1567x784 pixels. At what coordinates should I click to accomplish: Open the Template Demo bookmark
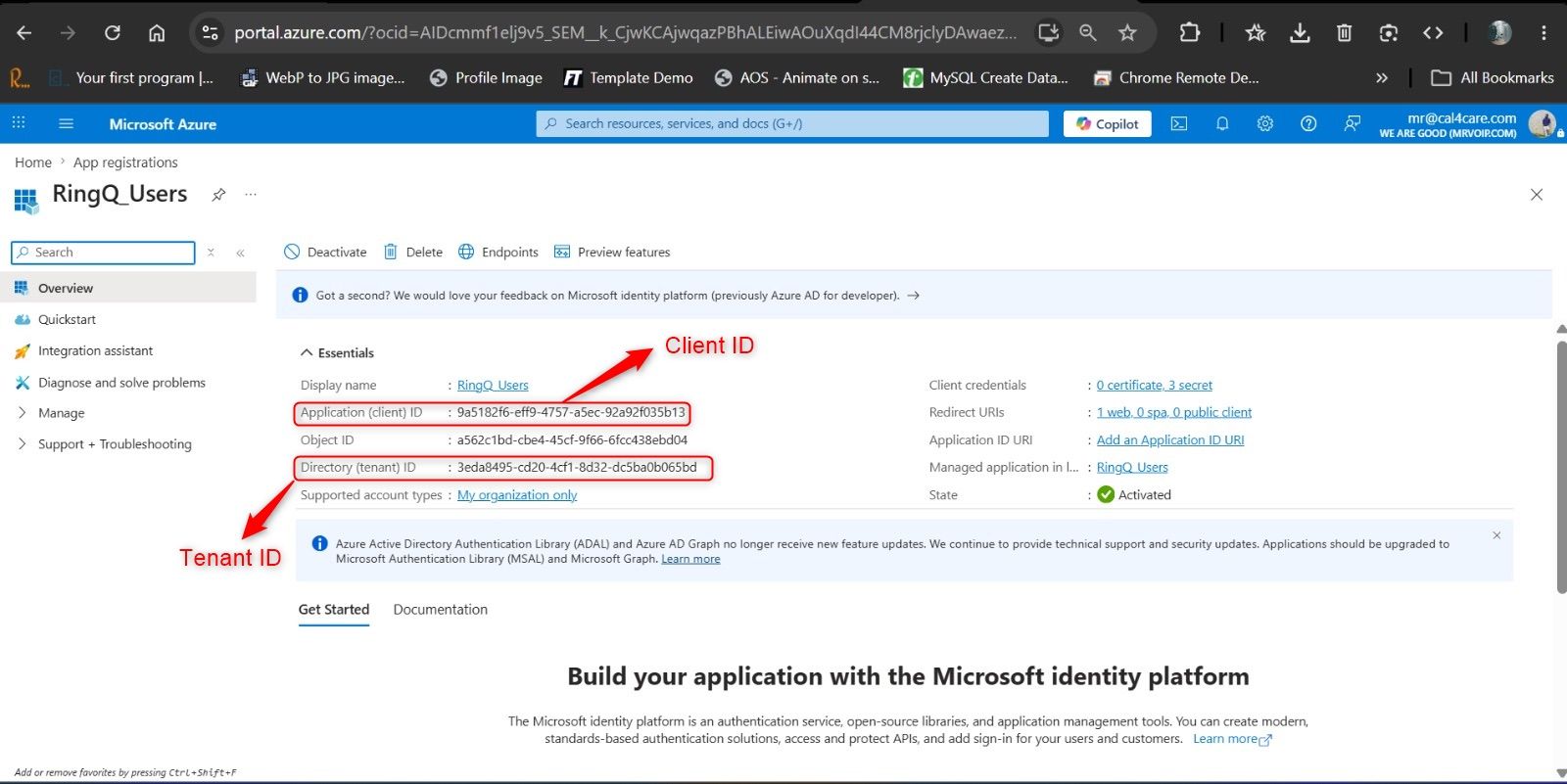pyautogui.click(x=629, y=78)
